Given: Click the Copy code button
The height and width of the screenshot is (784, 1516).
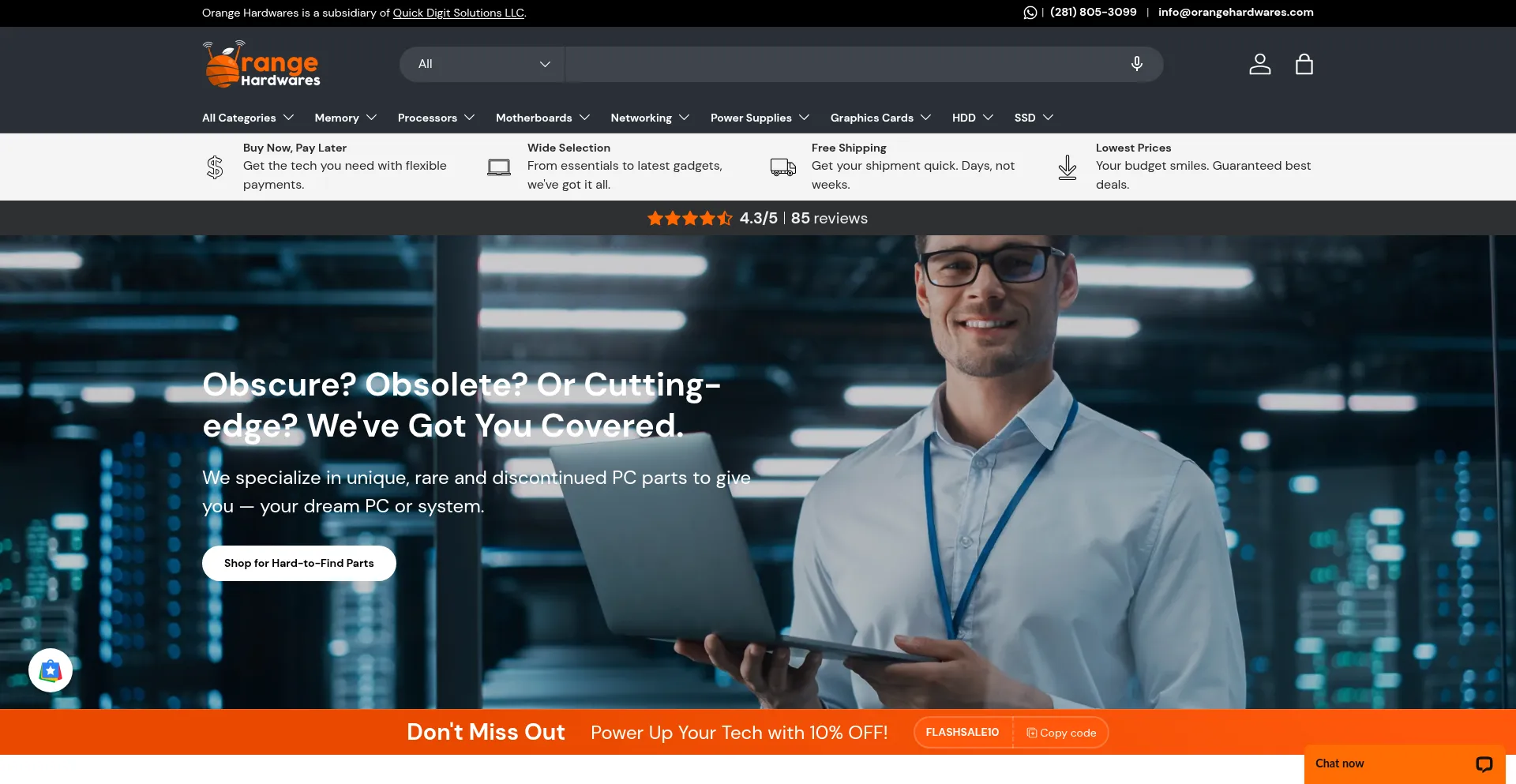Looking at the screenshot, I should coord(1060,733).
